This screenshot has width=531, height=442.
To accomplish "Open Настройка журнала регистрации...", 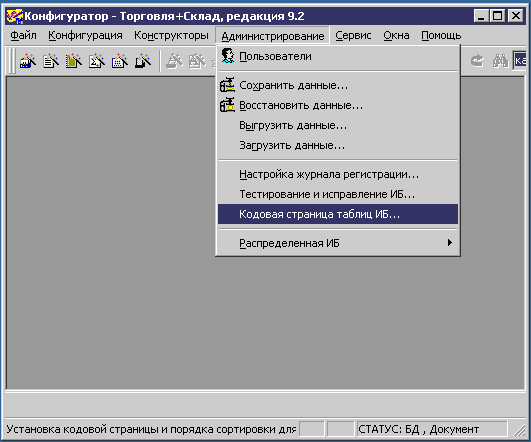I will click(338, 174).
